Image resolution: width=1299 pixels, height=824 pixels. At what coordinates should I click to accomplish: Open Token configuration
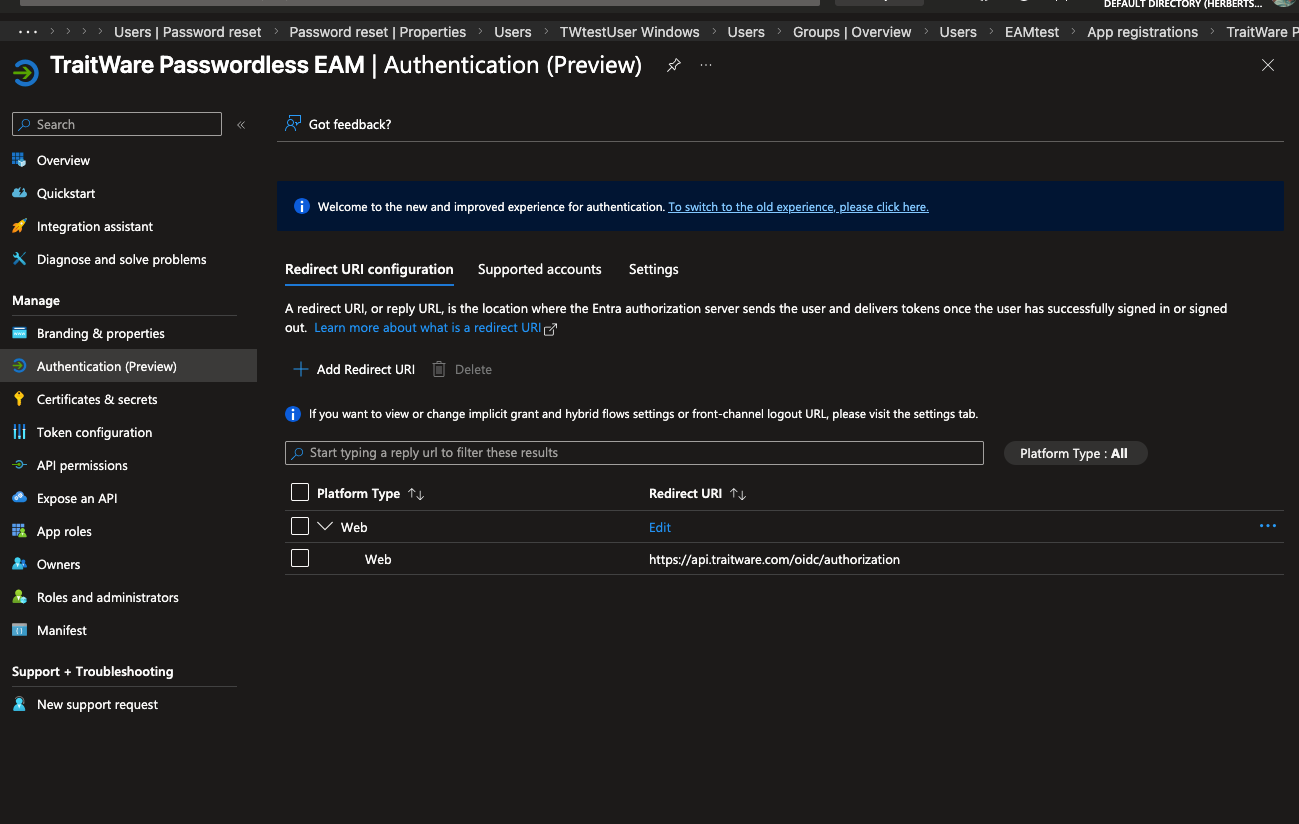coord(94,432)
